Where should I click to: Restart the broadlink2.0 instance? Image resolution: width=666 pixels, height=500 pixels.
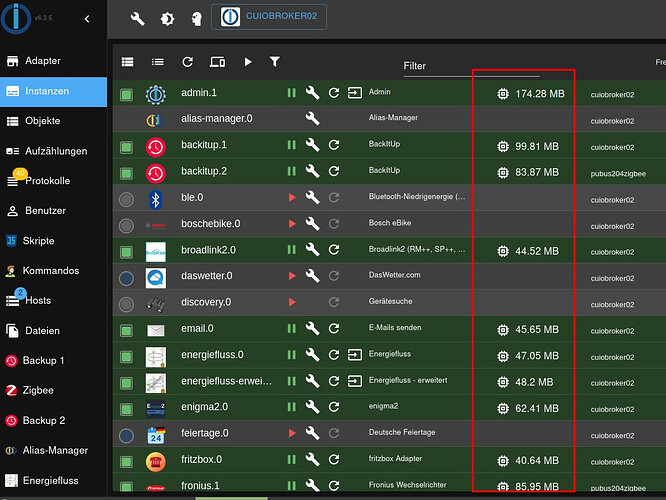point(334,250)
